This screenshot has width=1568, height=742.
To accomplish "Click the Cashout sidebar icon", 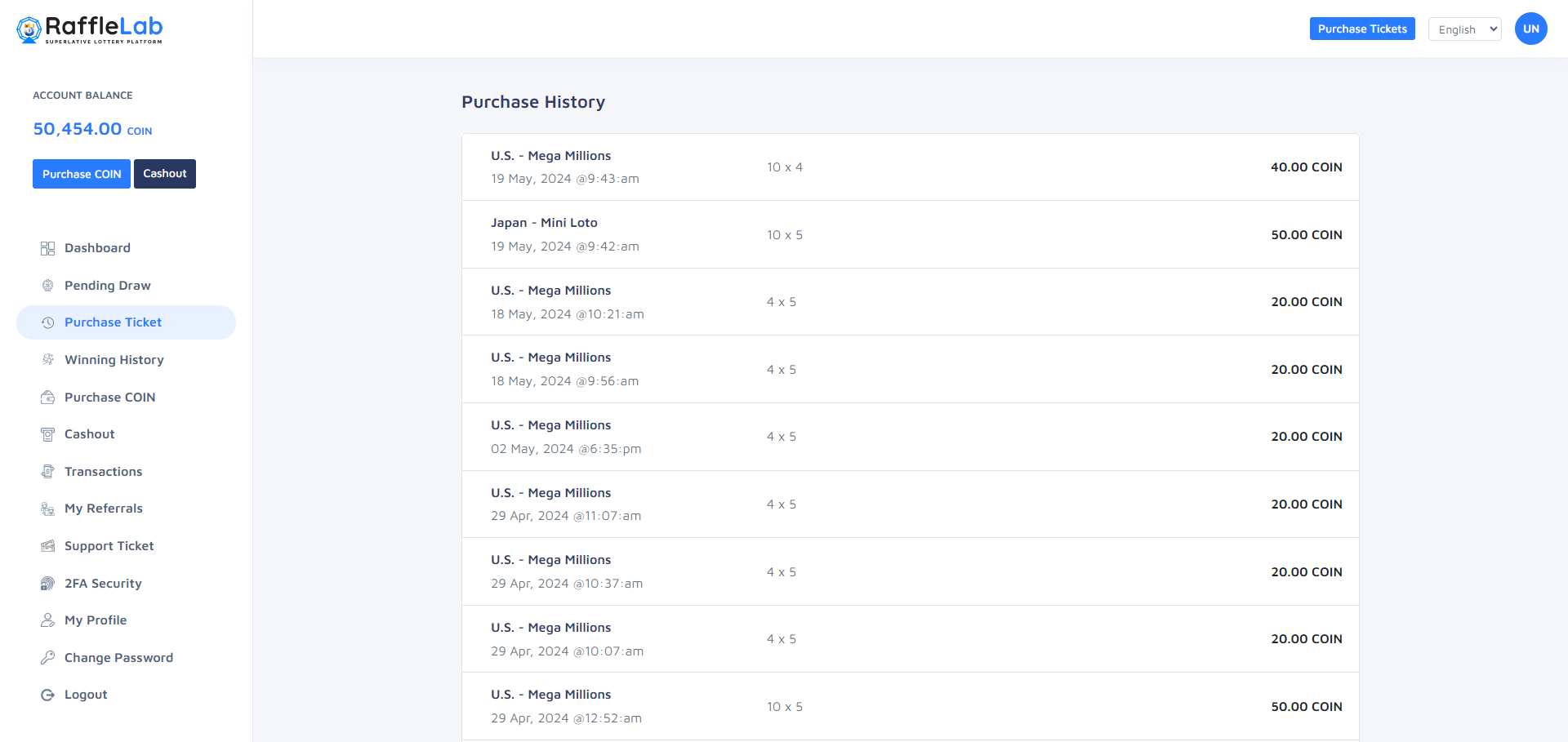I will [x=47, y=434].
